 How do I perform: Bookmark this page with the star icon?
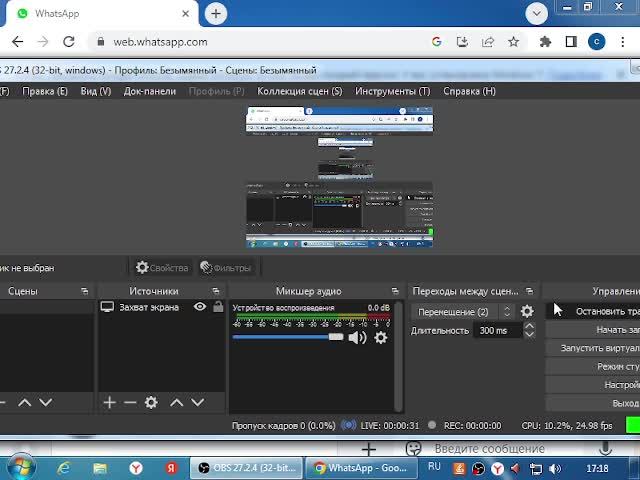click(513, 42)
